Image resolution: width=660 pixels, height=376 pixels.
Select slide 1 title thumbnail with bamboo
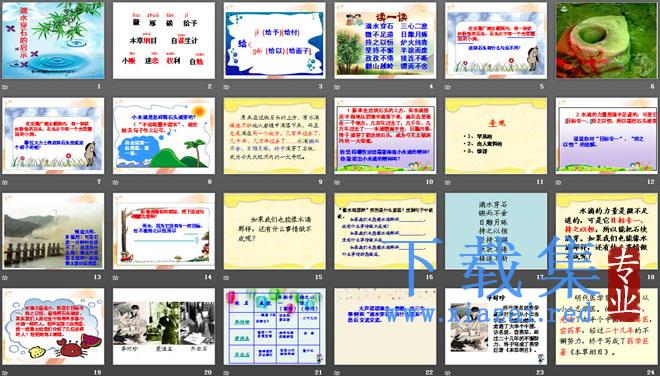click(53, 40)
